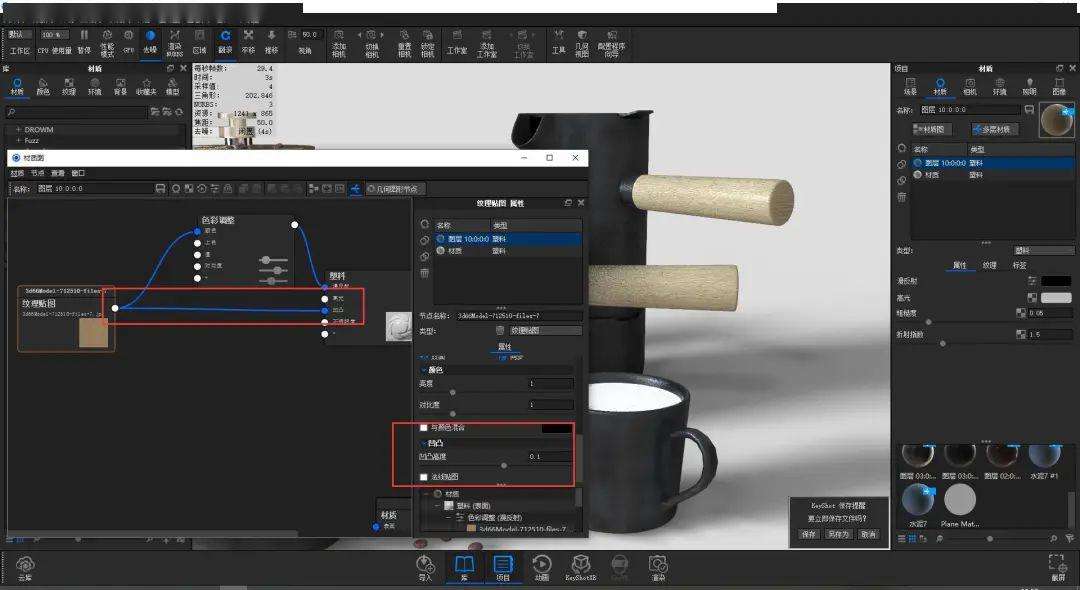Switch to Scene (场景) tab in Project panel

pyautogui.click(x=911, y=87)
